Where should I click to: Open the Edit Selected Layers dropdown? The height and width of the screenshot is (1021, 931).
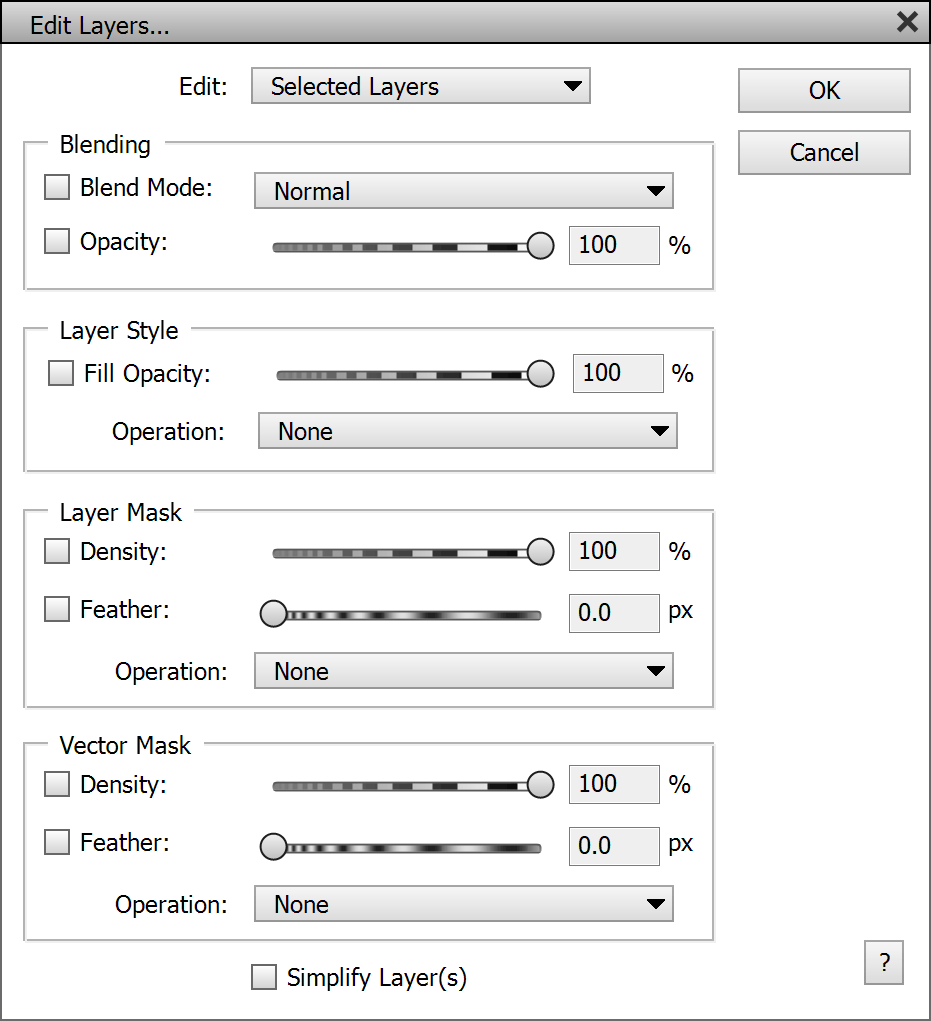click(421, 86)
